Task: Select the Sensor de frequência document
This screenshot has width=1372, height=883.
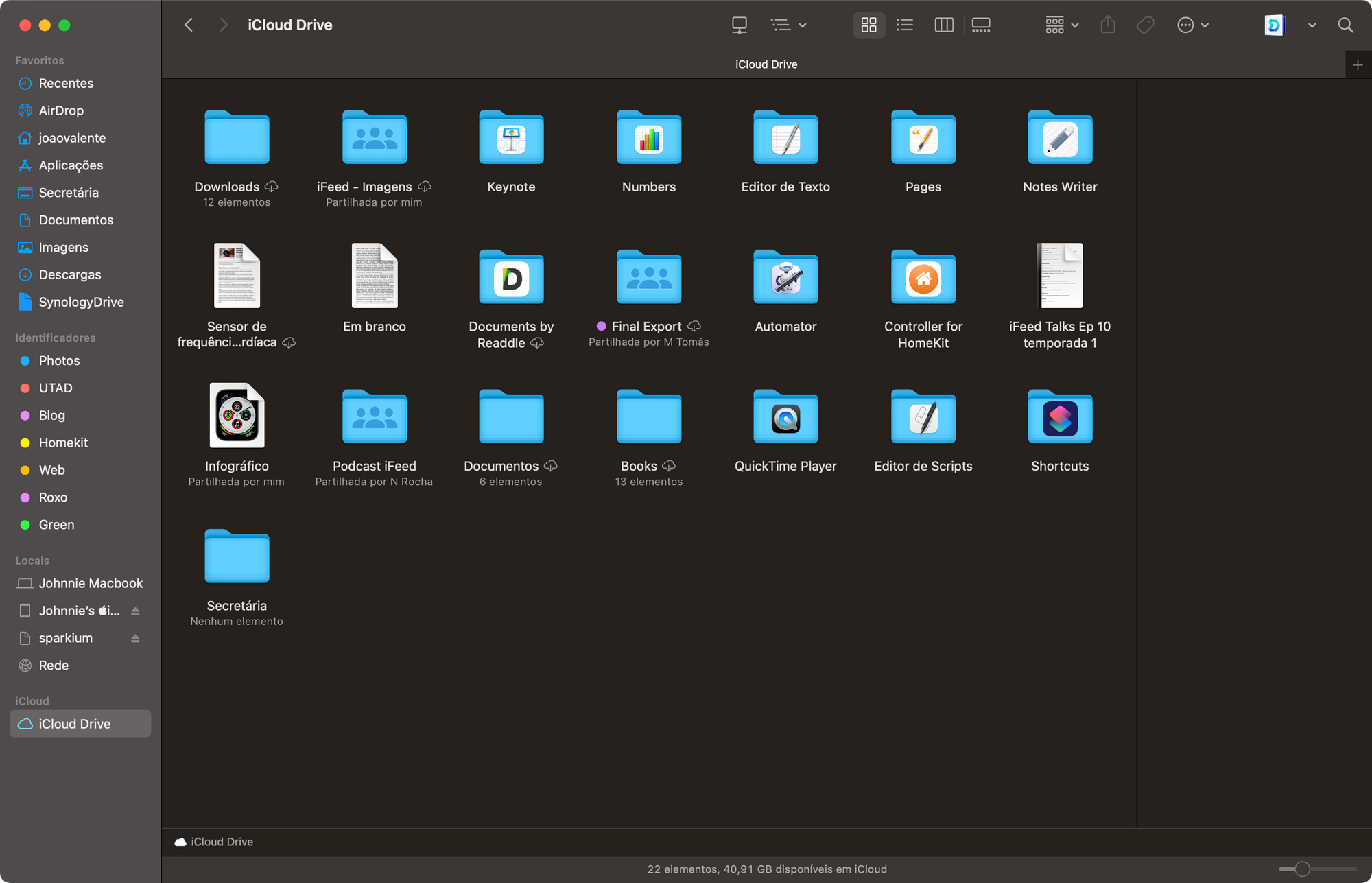Action: (237, 276)
